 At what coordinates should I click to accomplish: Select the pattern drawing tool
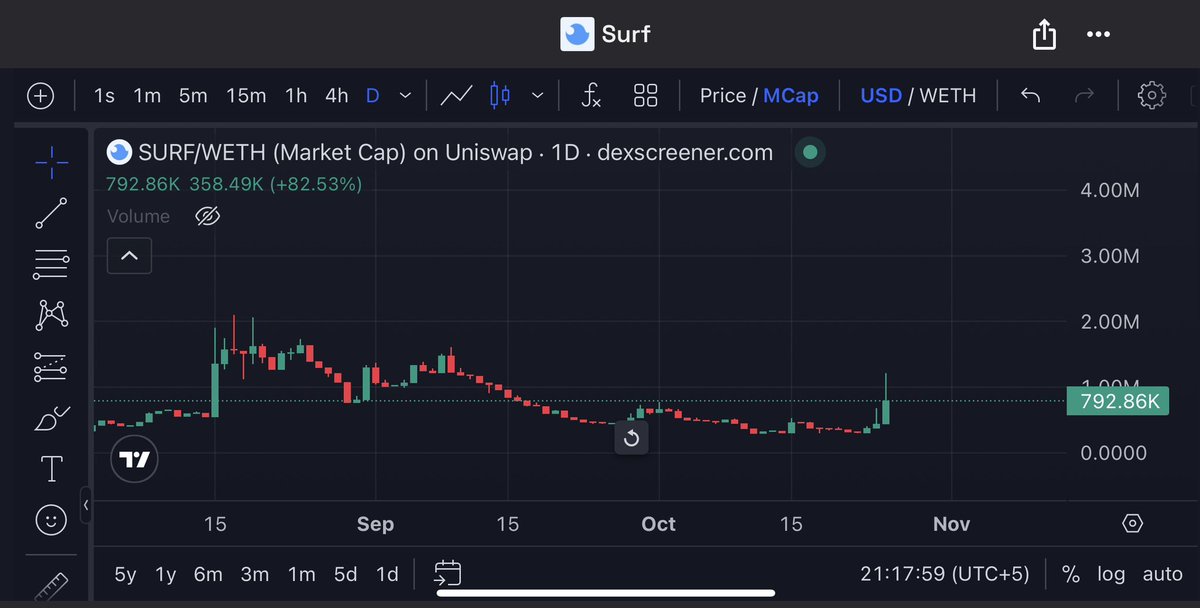coord(51,315)
